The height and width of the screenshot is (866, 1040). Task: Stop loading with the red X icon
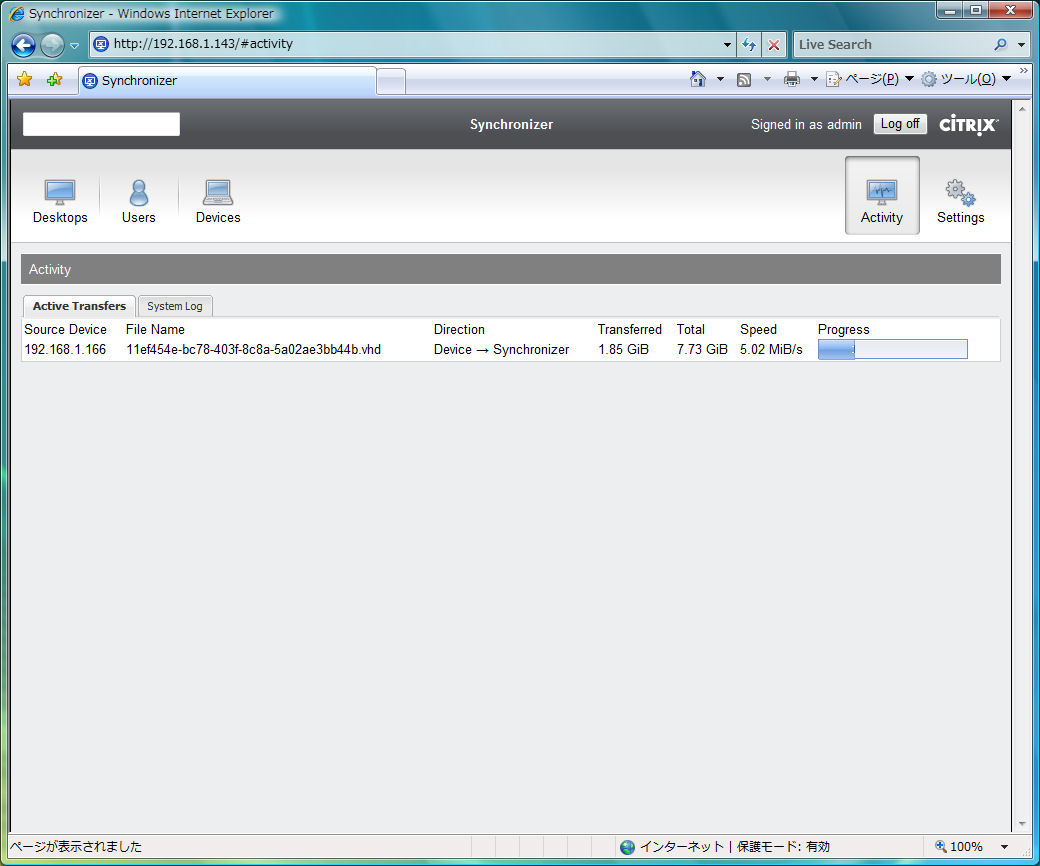coord(773,44)
